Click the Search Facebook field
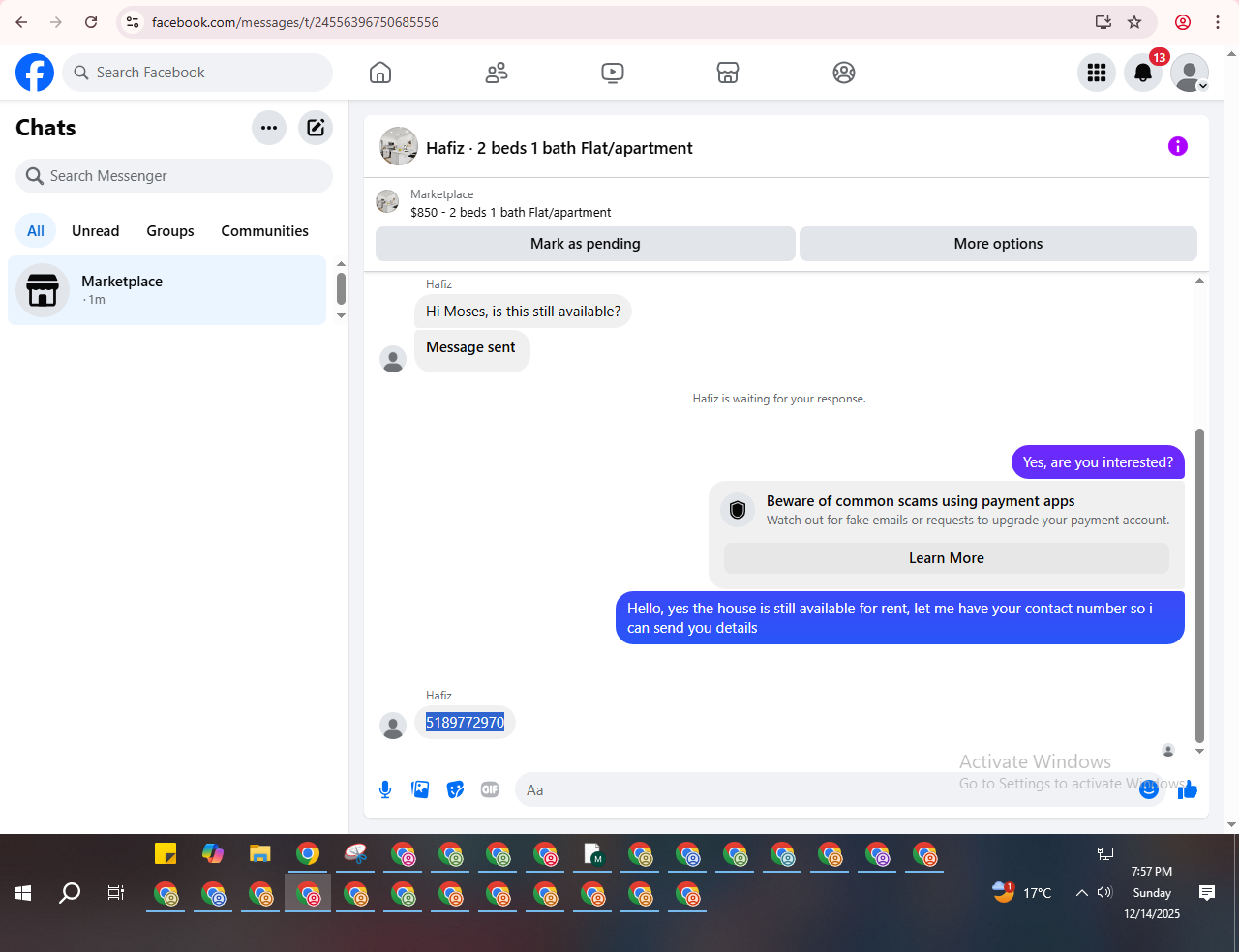Viewport: 1239px width, 952px height. (x=197, y=73)
